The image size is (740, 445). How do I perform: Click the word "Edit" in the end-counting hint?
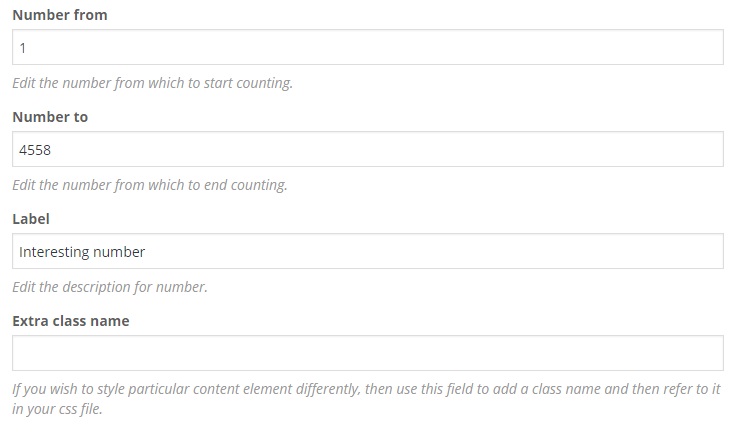point(24,185)
